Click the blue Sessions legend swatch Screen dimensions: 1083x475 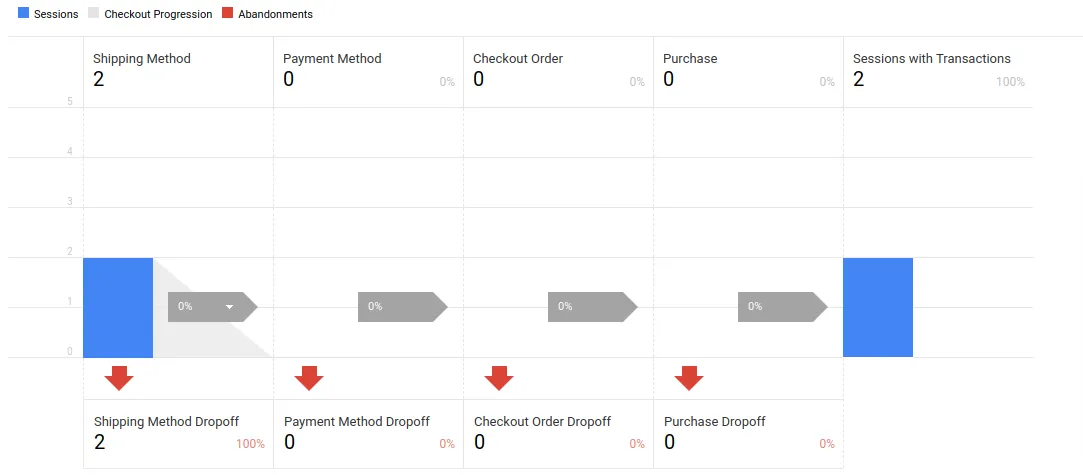click(x=24, y=14)
